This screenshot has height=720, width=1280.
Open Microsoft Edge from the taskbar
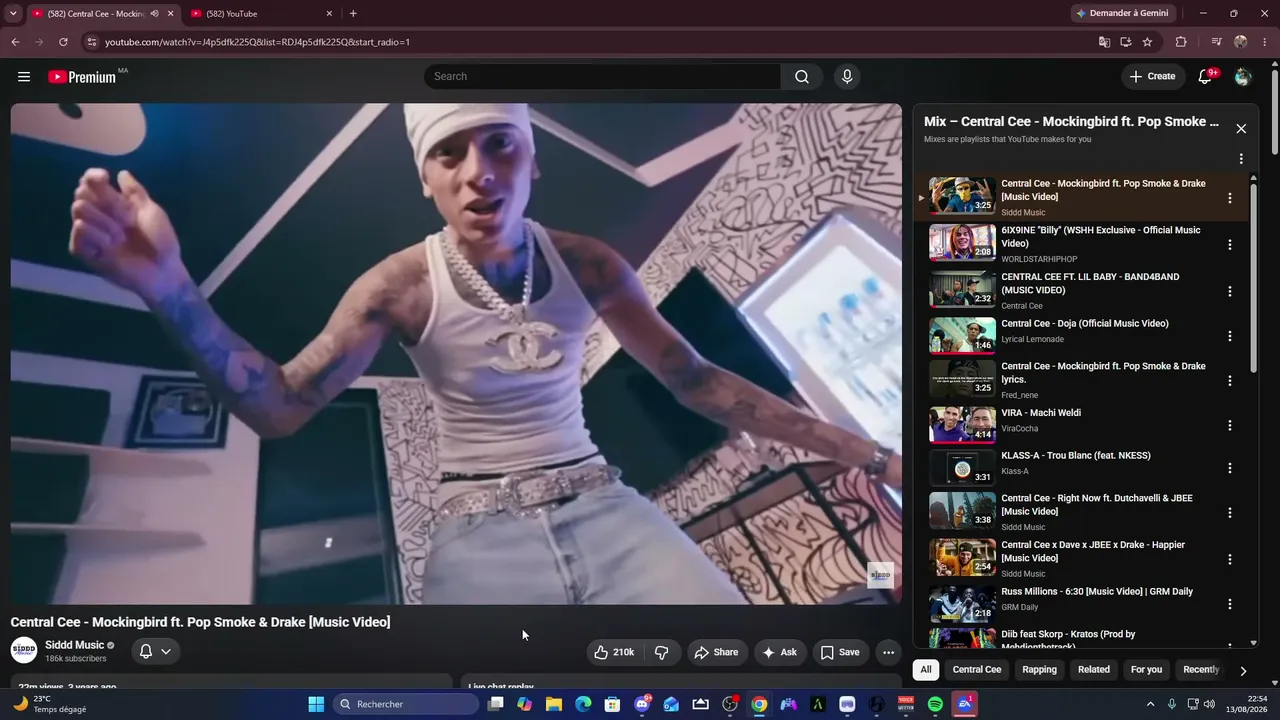[583, 704]
